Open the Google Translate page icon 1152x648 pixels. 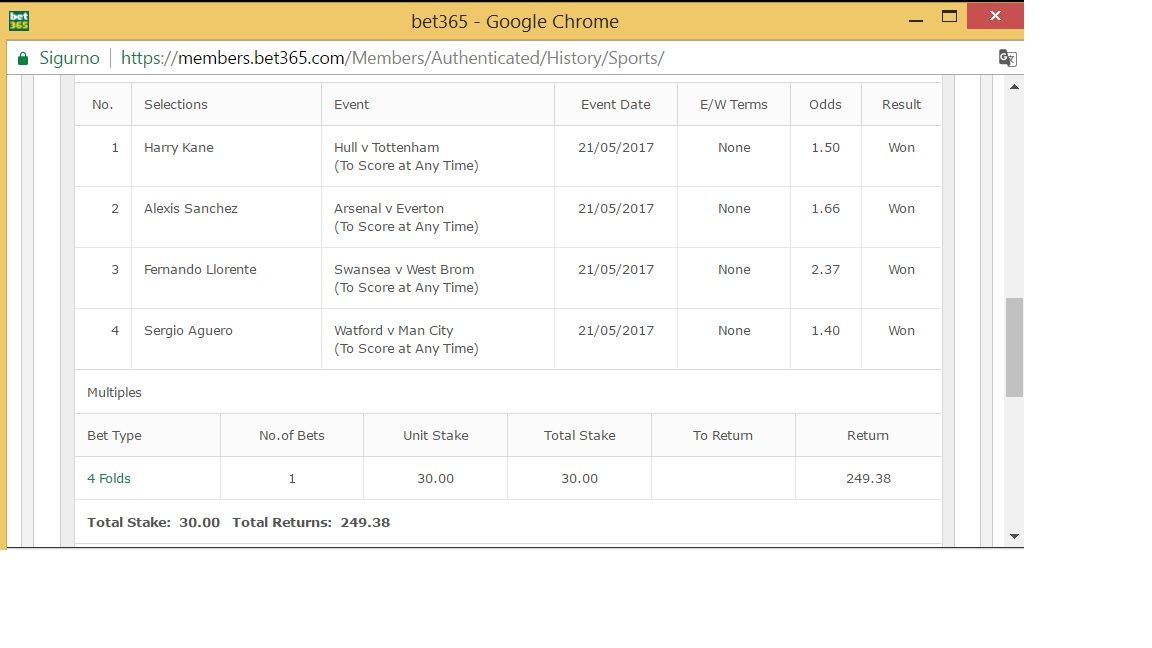tap(1007, 58)
